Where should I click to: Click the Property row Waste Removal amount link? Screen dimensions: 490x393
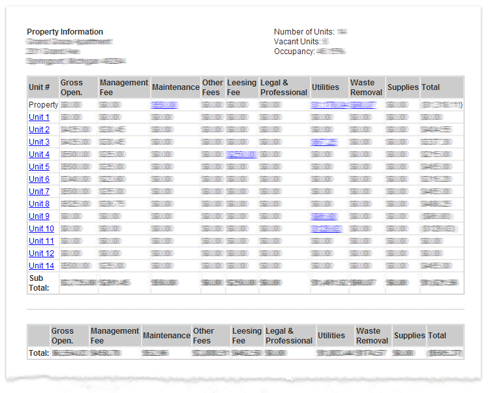[363, 105]
